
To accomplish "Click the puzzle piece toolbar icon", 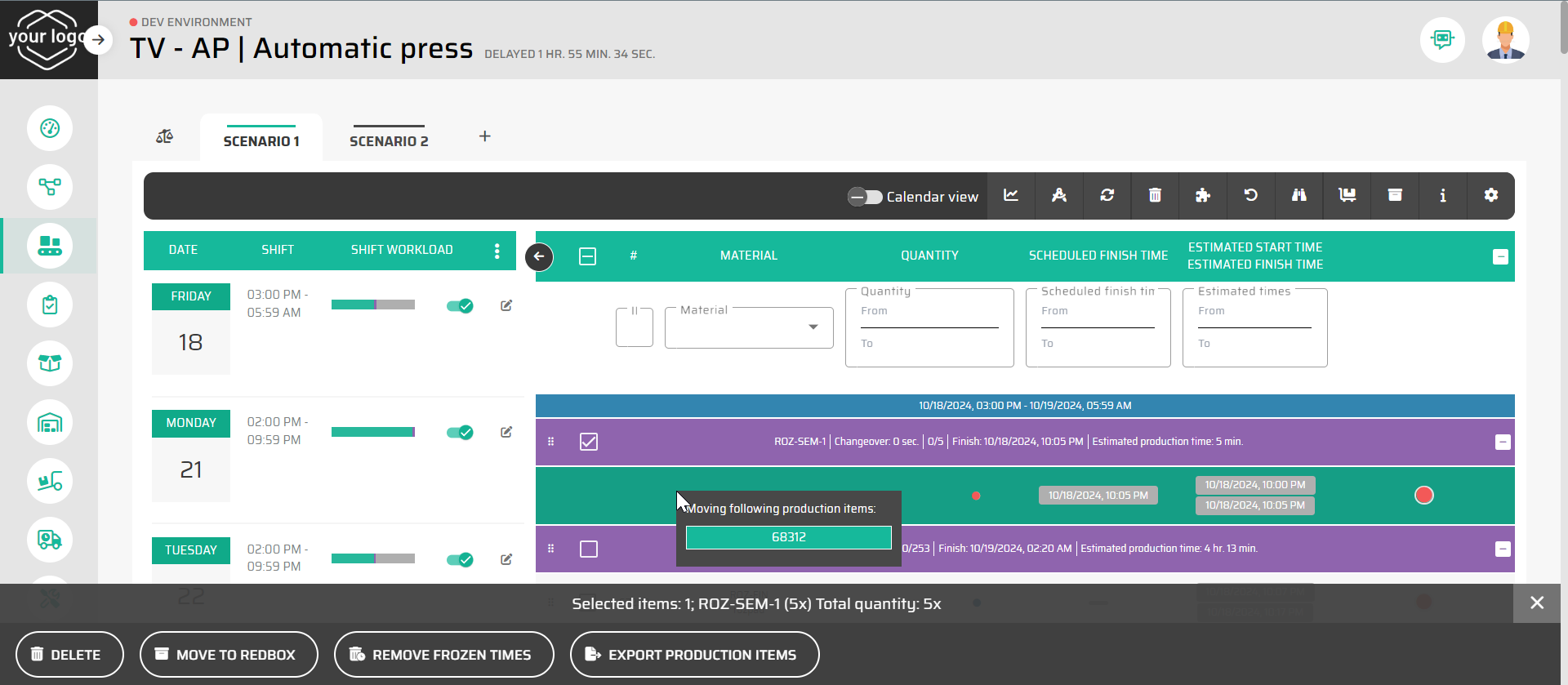I will point(1202,195).
